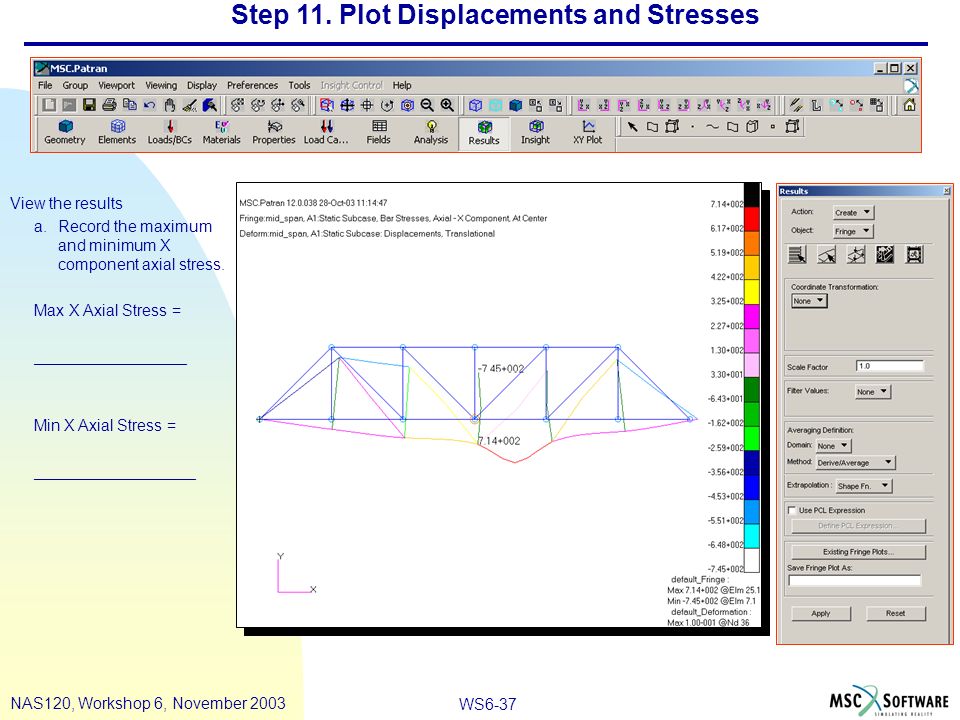Click the Fit View icon
This screenshot has width=960, height=720.
tap(347, 105)
